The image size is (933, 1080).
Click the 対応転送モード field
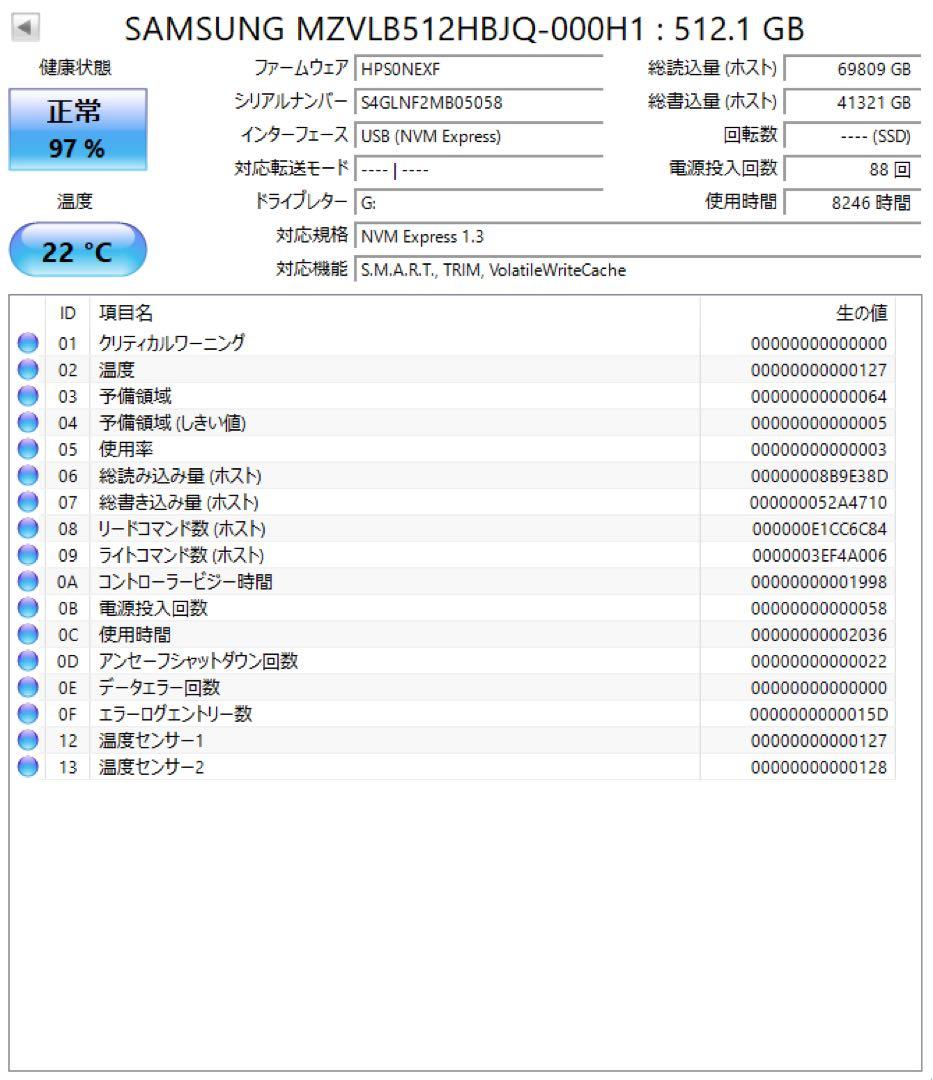479,169
